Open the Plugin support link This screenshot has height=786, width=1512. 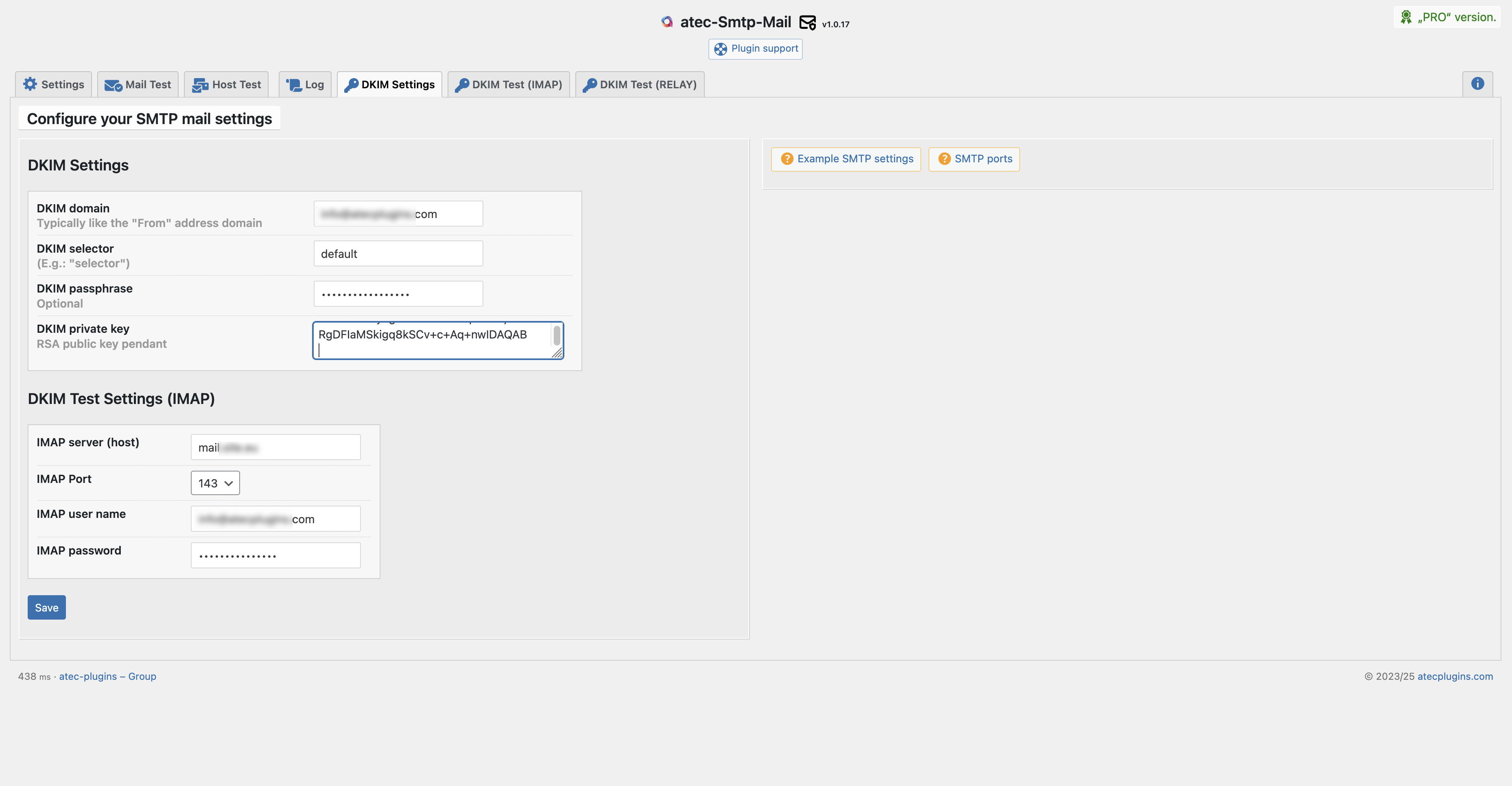click(x=756, y=49)
